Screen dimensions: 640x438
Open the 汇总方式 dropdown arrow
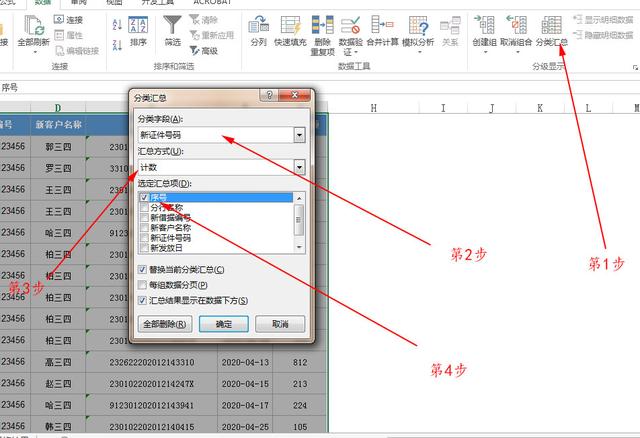(299, 167)
